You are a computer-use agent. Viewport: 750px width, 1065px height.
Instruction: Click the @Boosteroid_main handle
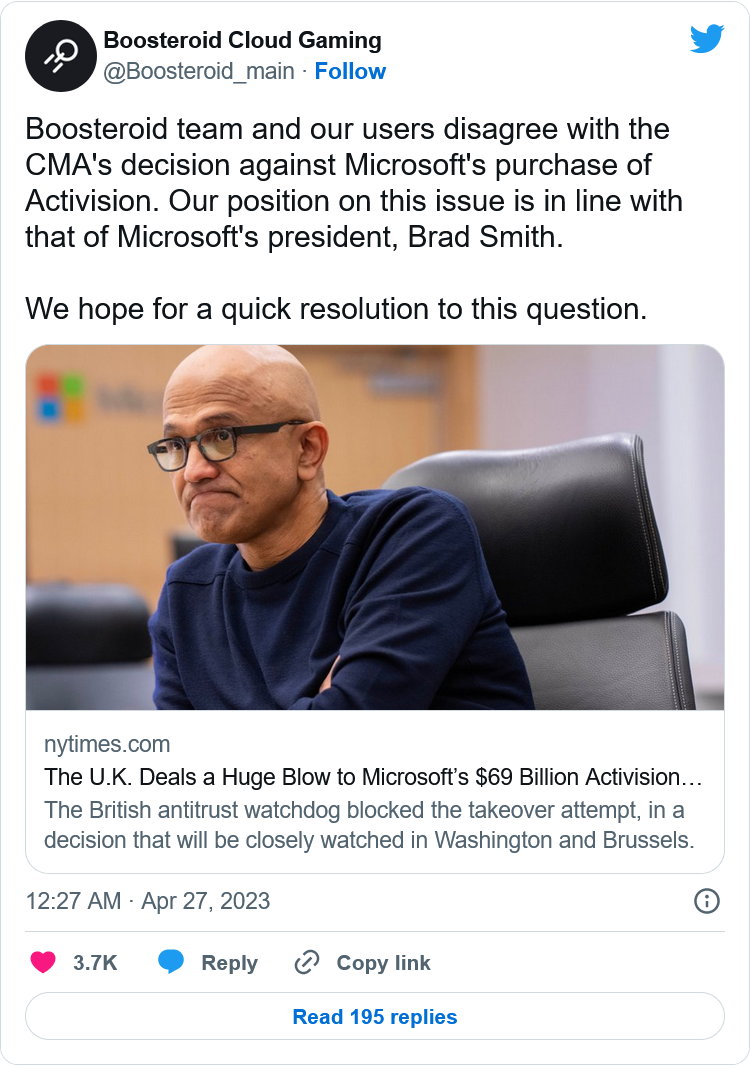tap(199, 71)
